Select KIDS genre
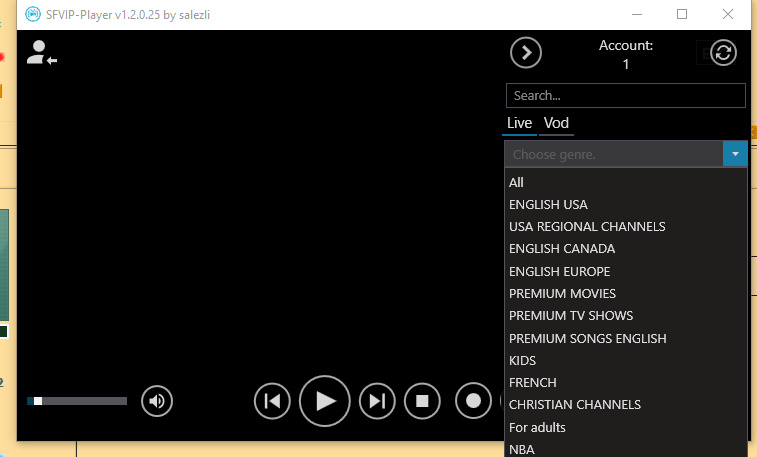This screenshot has height=457, width=757. [626, 360]
